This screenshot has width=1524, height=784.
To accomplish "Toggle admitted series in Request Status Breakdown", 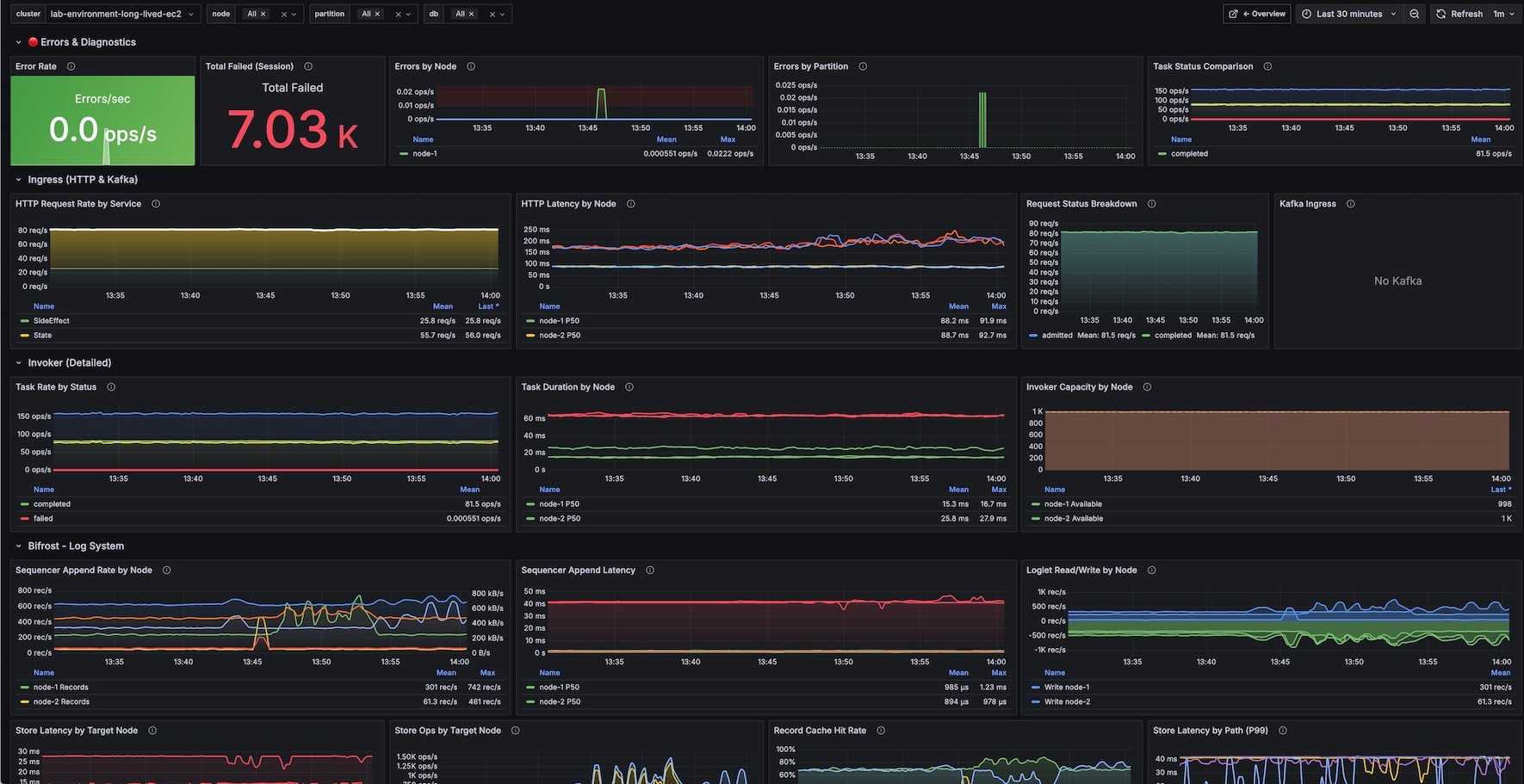I will point(1057,336).
